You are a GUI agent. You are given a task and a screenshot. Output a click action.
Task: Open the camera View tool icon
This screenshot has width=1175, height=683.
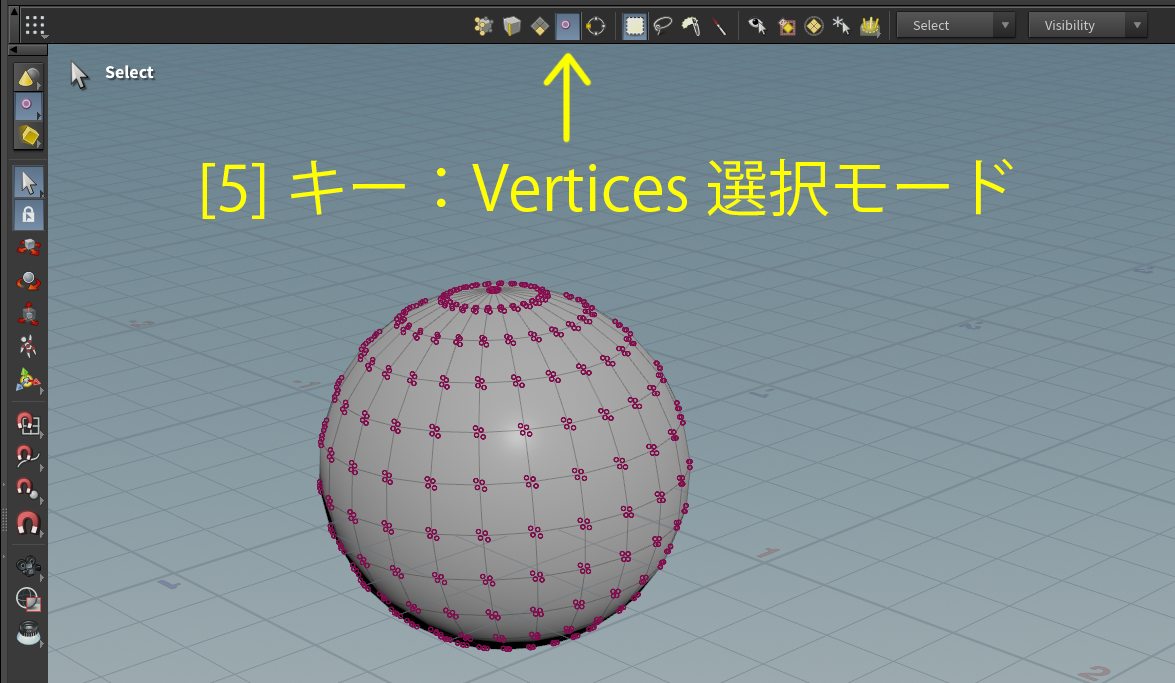pos(28,566)
